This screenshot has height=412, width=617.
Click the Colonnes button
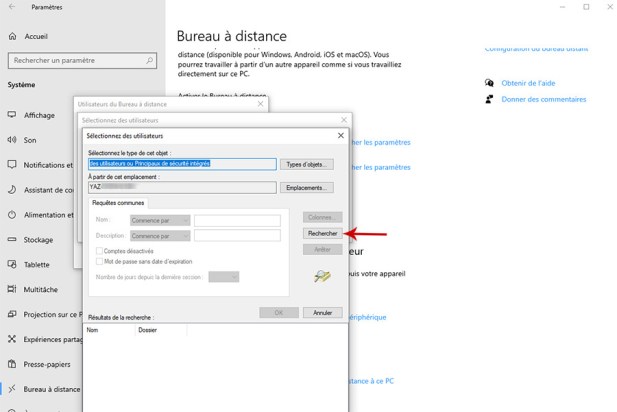click(323, 217)
